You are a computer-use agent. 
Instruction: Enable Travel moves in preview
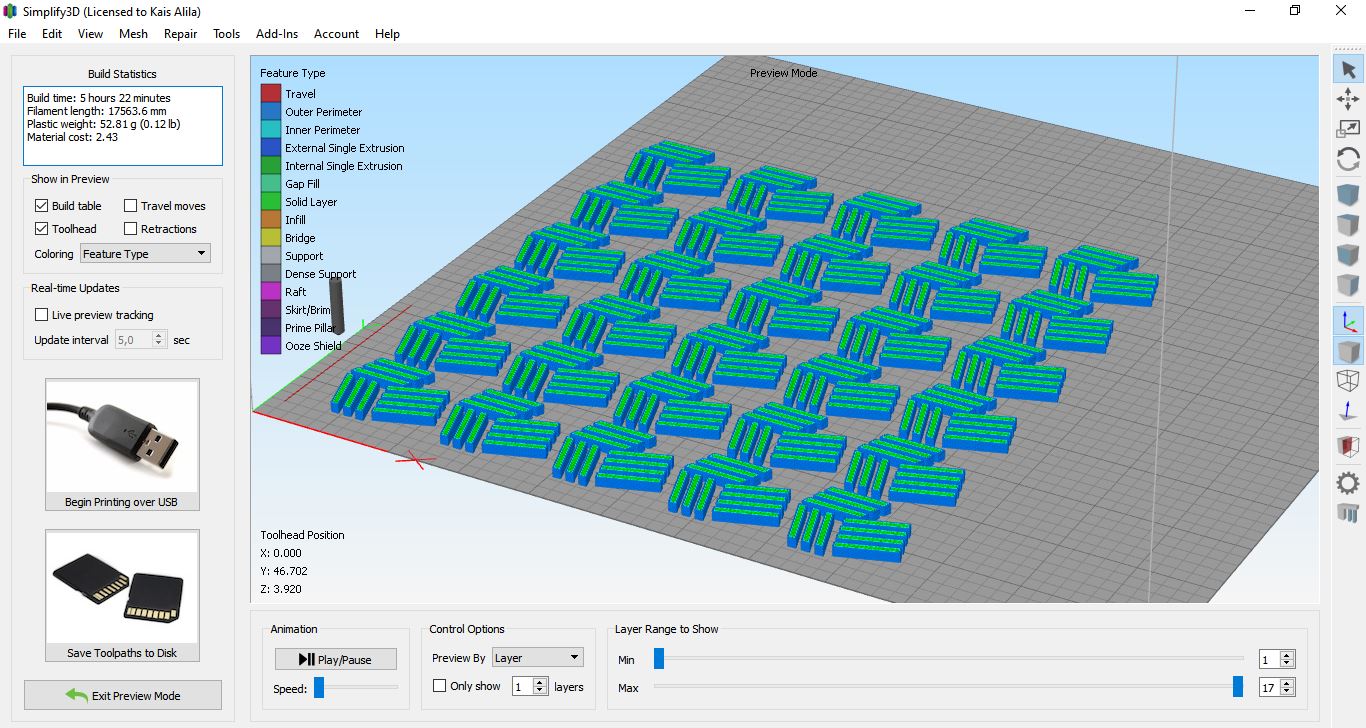(130, 206)
